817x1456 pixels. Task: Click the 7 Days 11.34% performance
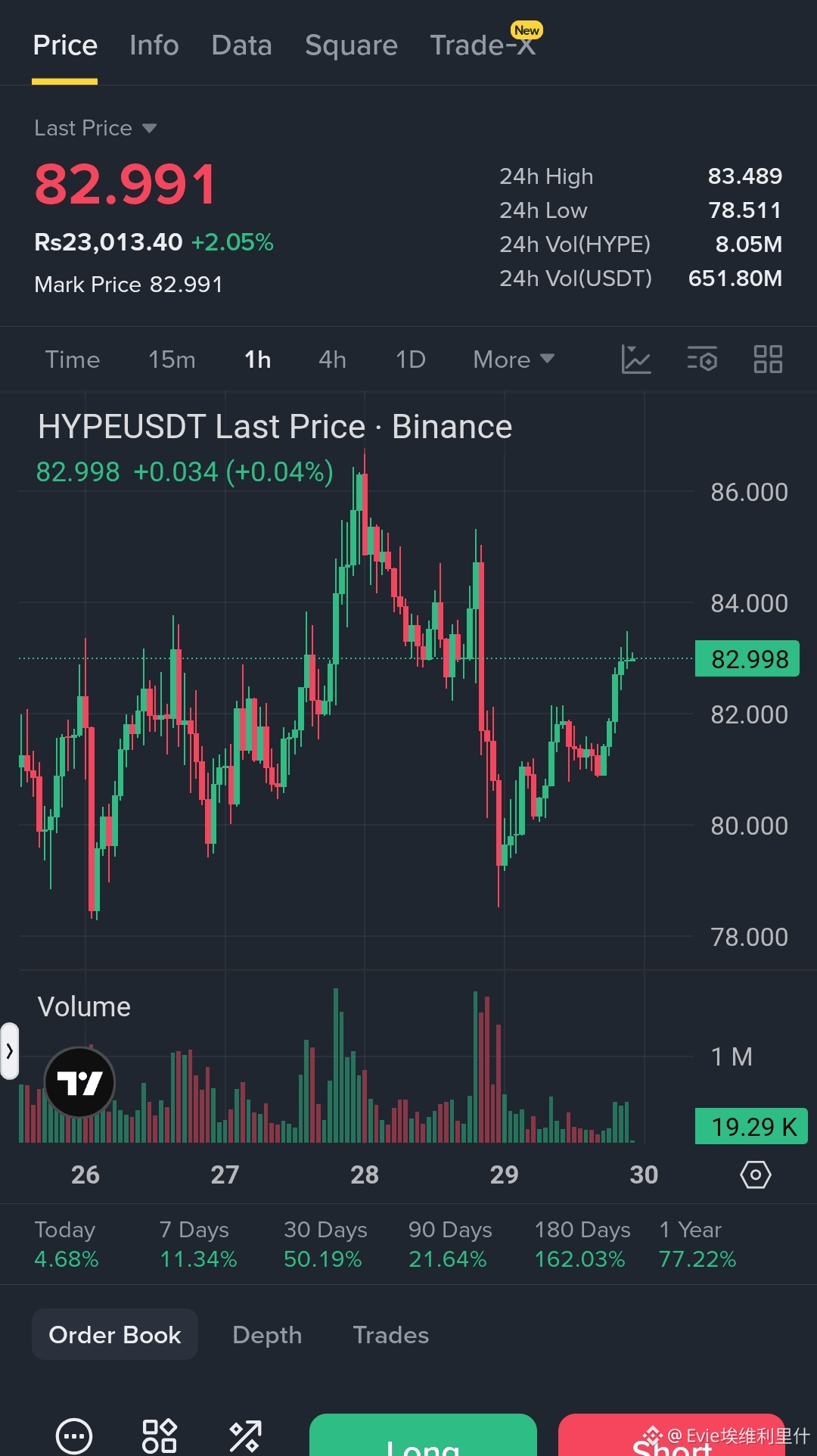(198, 1244)
